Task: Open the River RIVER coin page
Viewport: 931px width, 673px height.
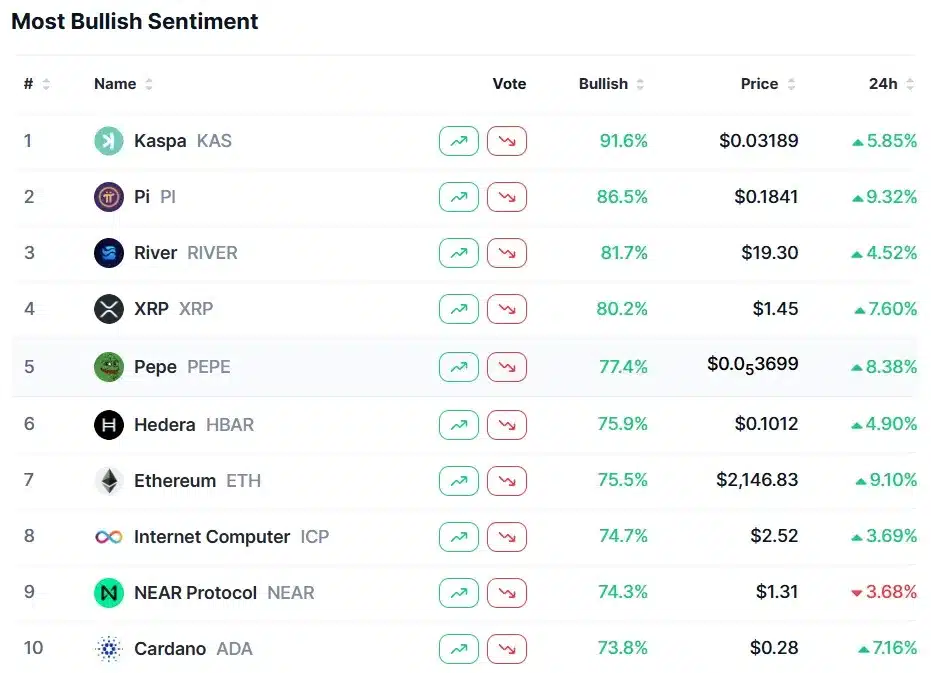Action: pyautogui.click(x=156, y=253)
